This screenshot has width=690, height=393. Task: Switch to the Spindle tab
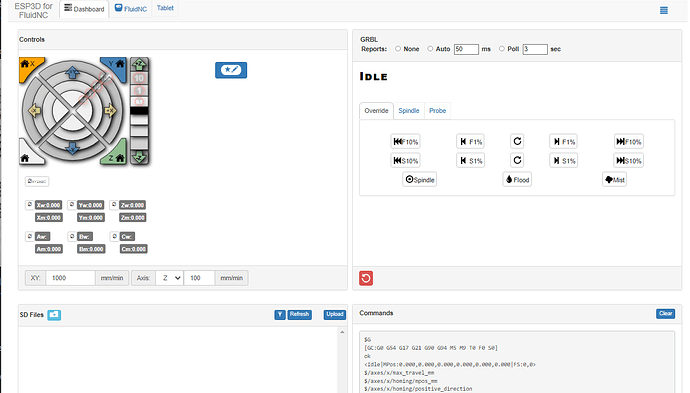click(409, 111)
